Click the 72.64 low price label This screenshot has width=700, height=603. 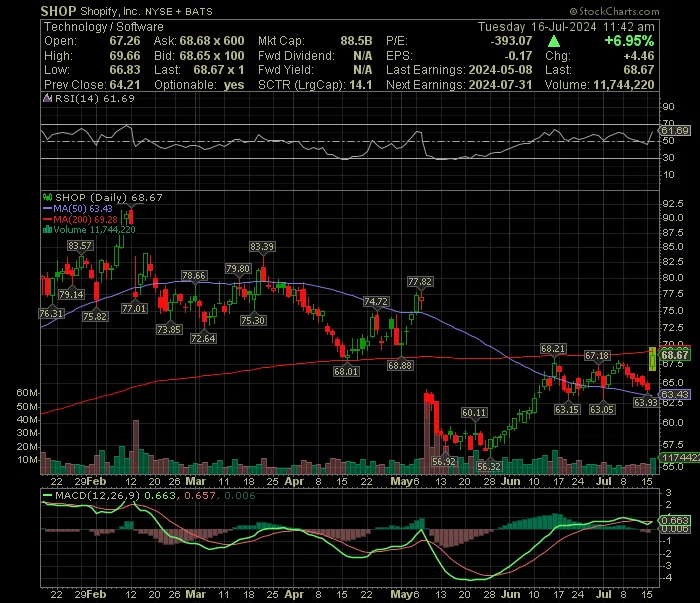pos(204,338)
